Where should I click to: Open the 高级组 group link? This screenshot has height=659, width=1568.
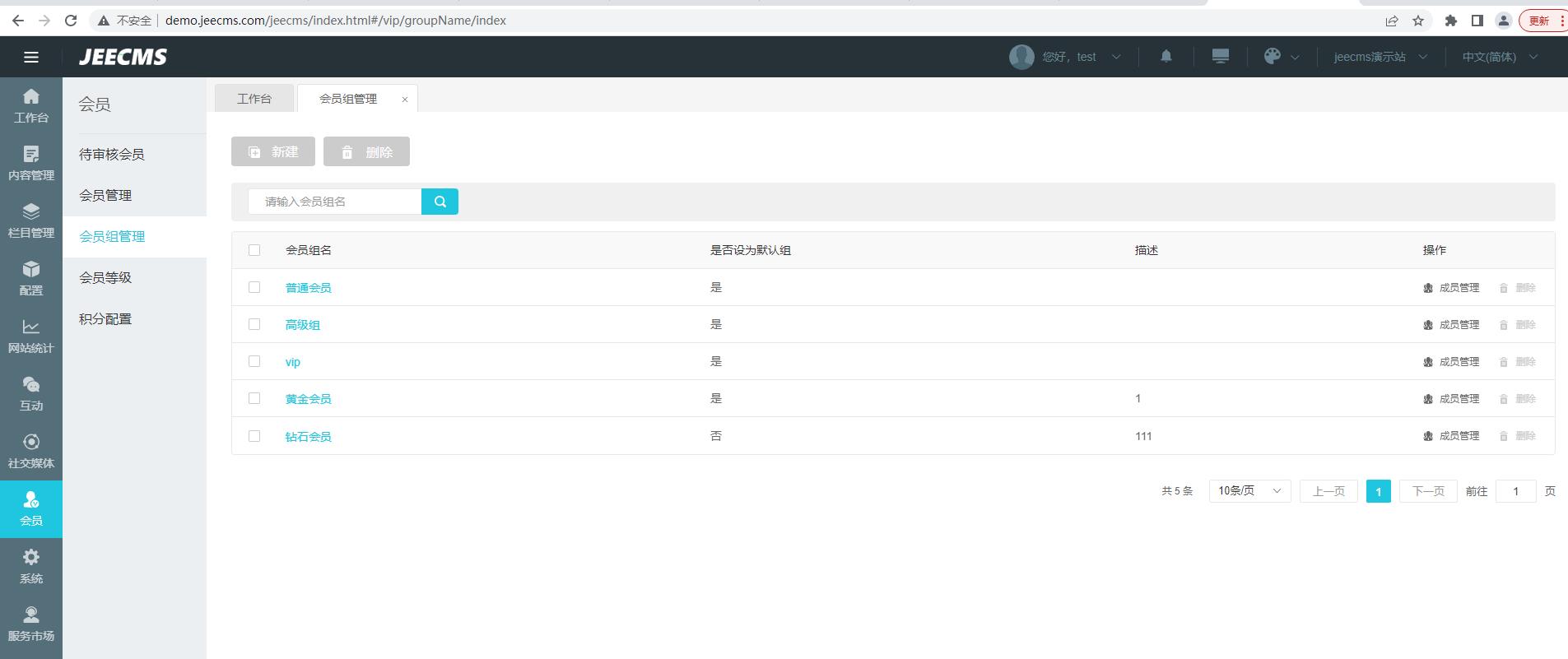click(x=303, y=325)
